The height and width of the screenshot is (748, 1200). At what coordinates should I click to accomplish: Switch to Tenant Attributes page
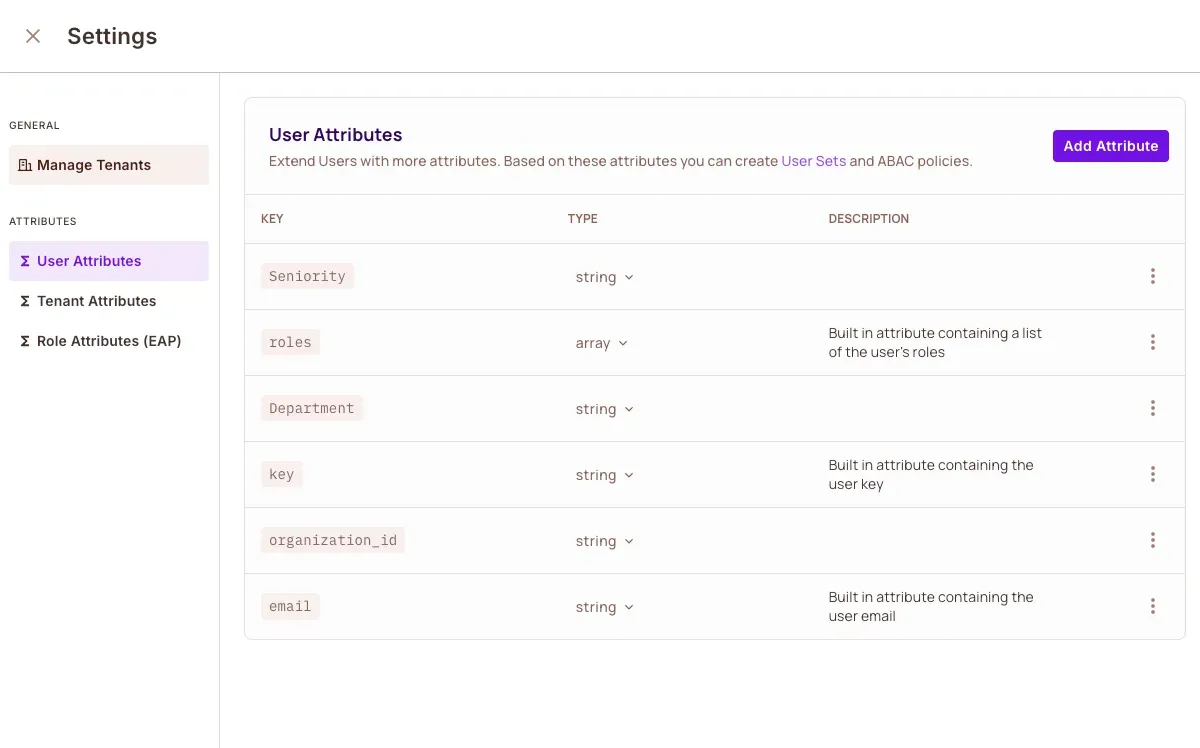96,301
